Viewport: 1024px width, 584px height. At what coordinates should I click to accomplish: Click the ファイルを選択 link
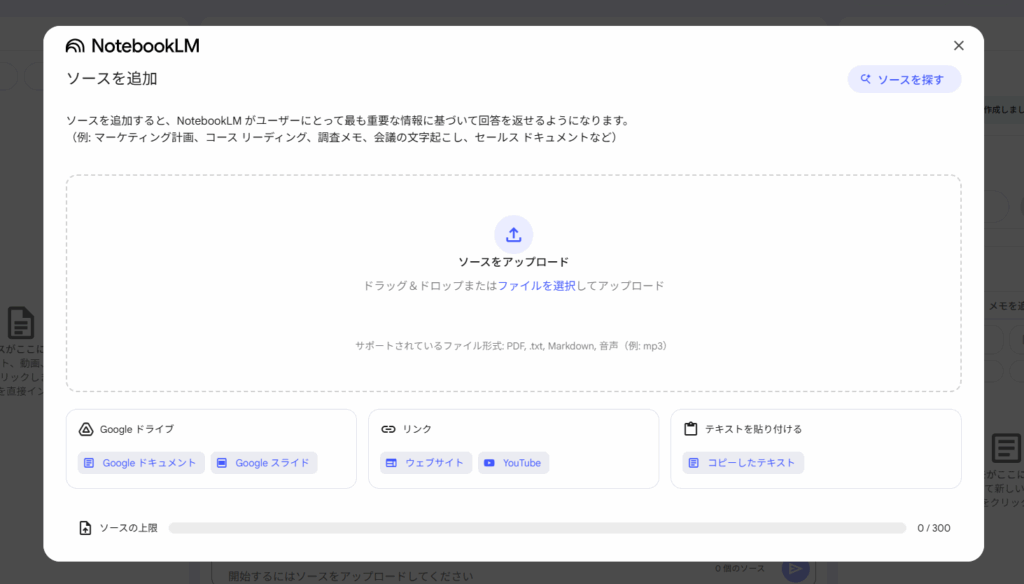(537, 285)
